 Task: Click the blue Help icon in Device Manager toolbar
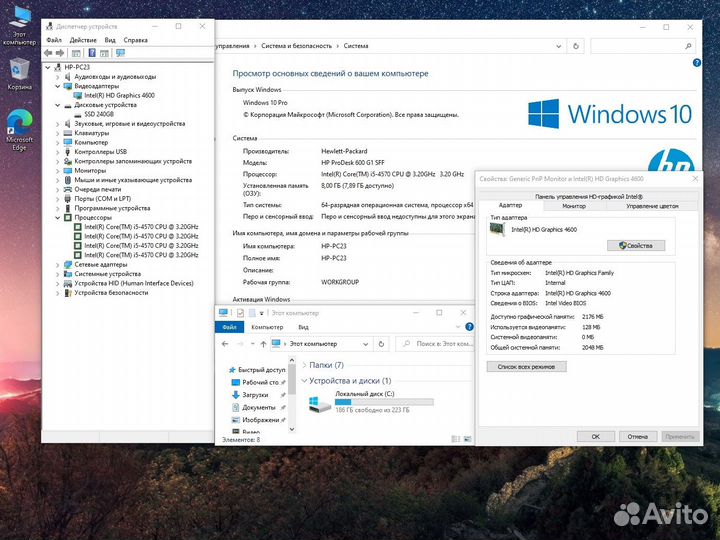92,53
